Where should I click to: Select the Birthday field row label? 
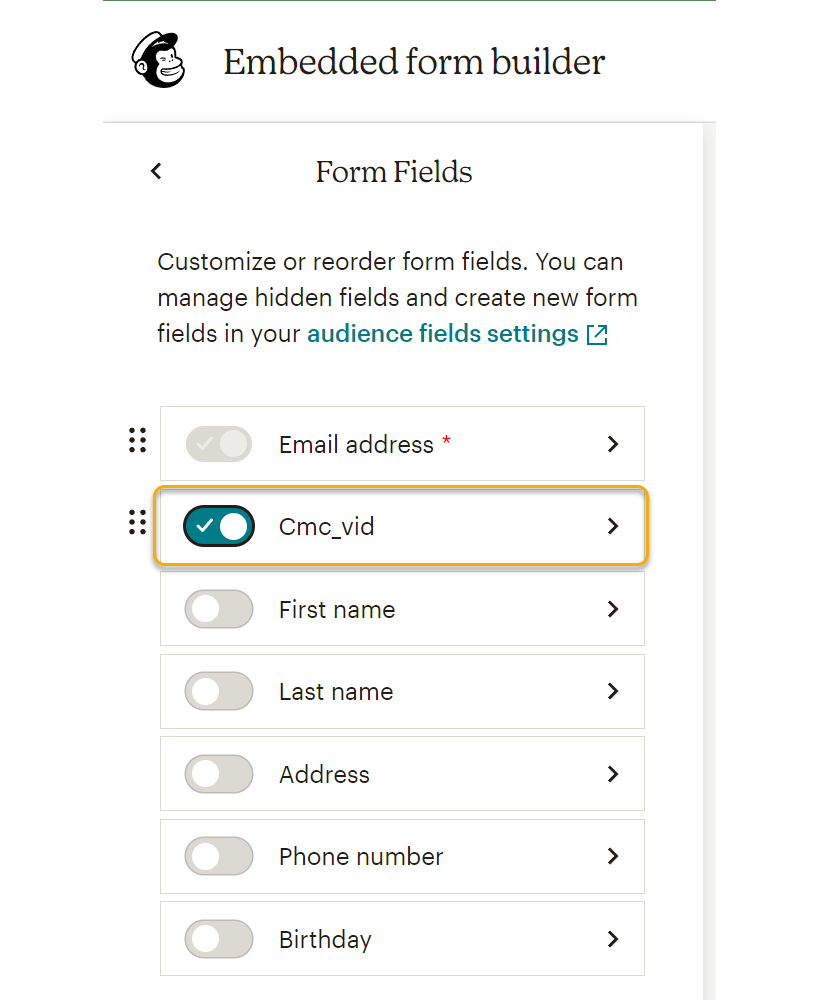pyautogui.click(x=325, y=940)
